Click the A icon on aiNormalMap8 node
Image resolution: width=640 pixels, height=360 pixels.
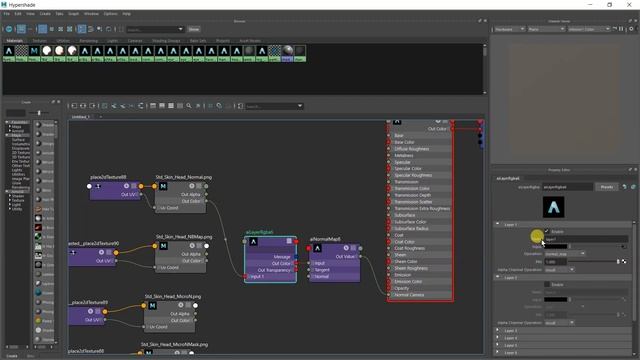click(318, 248)
